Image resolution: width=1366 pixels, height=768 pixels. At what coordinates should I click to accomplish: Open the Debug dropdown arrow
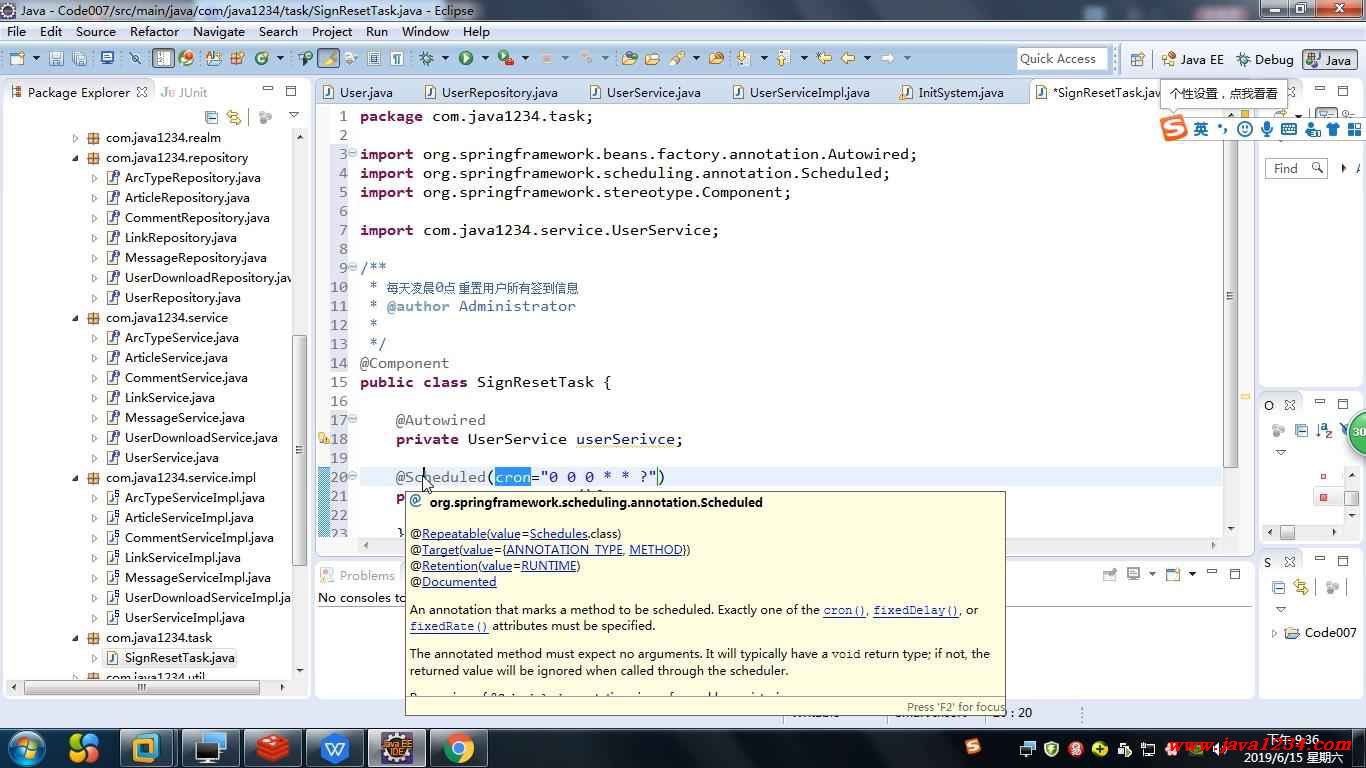(x=445, y=58)
